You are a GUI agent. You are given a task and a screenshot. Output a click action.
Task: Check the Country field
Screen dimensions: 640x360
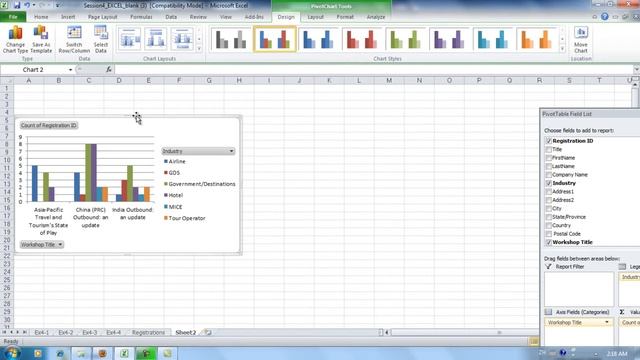point(549,225)
